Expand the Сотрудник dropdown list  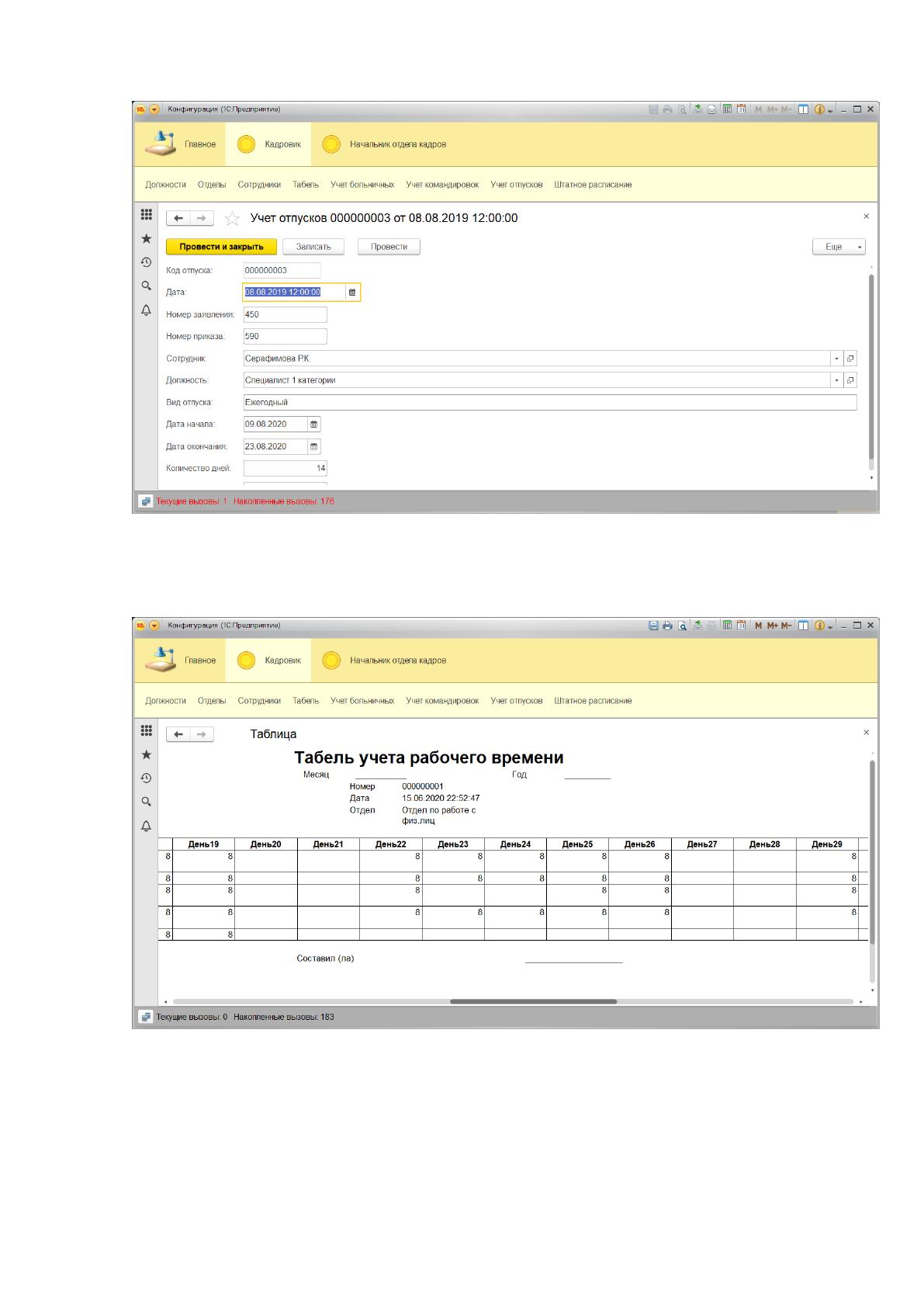(x=836, y=359)
